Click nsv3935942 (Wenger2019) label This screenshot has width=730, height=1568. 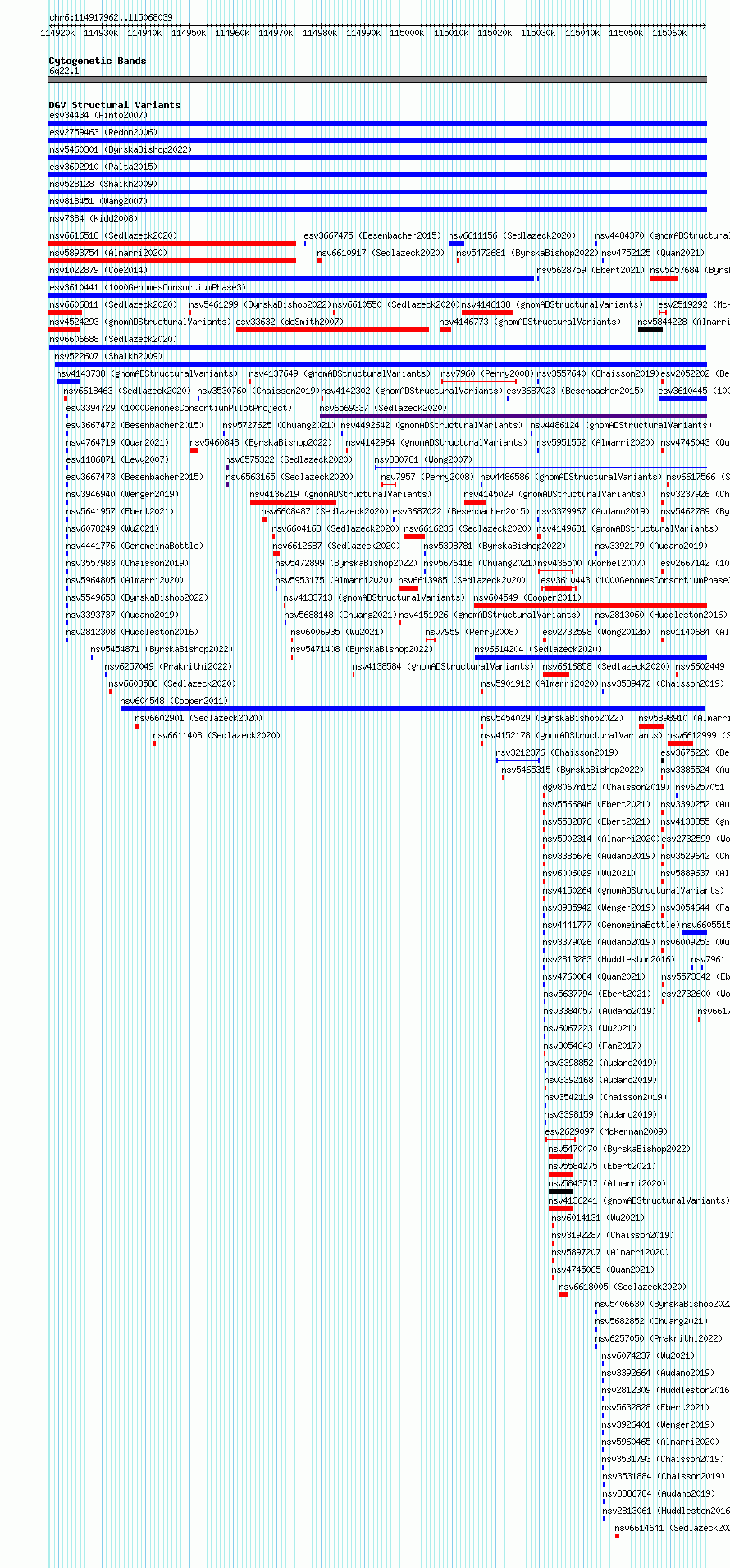click(599, 908)
